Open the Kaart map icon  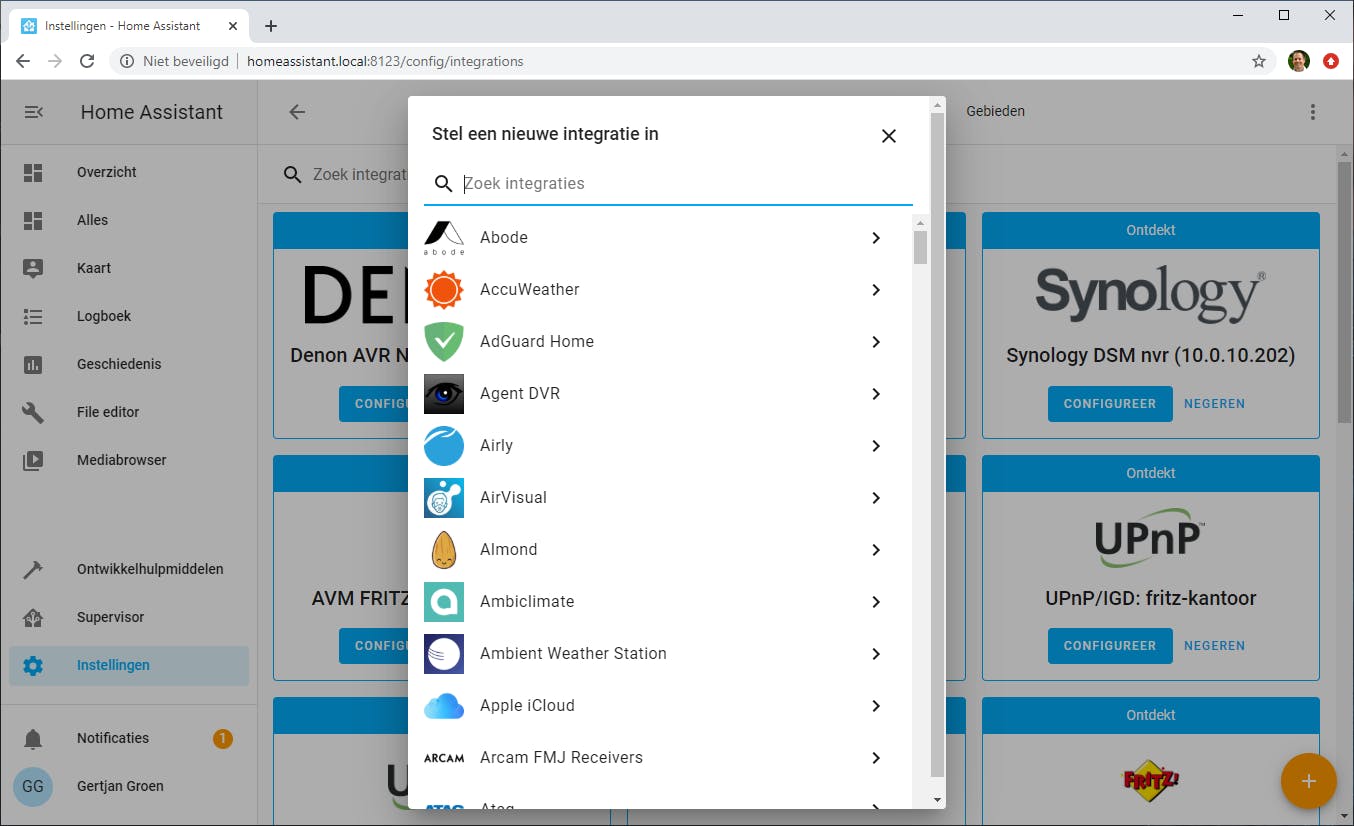pyautogui.click(x=33, y=268)
